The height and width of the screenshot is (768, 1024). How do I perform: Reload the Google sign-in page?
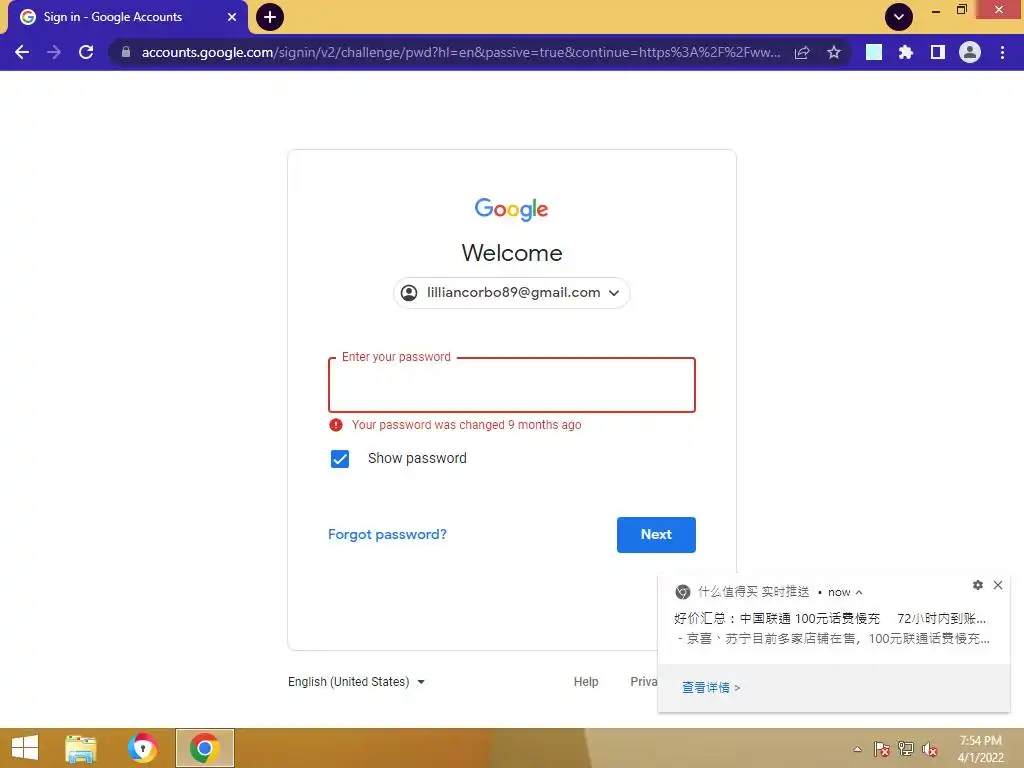[x=86, y=52]
